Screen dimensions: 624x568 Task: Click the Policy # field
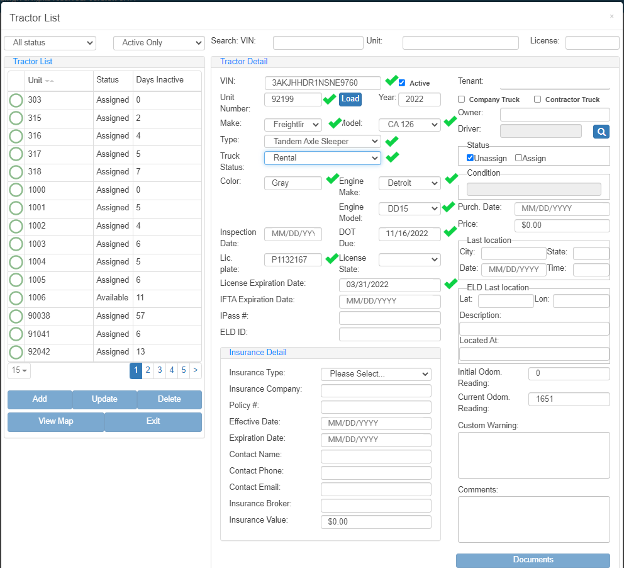tap(376, 407)
